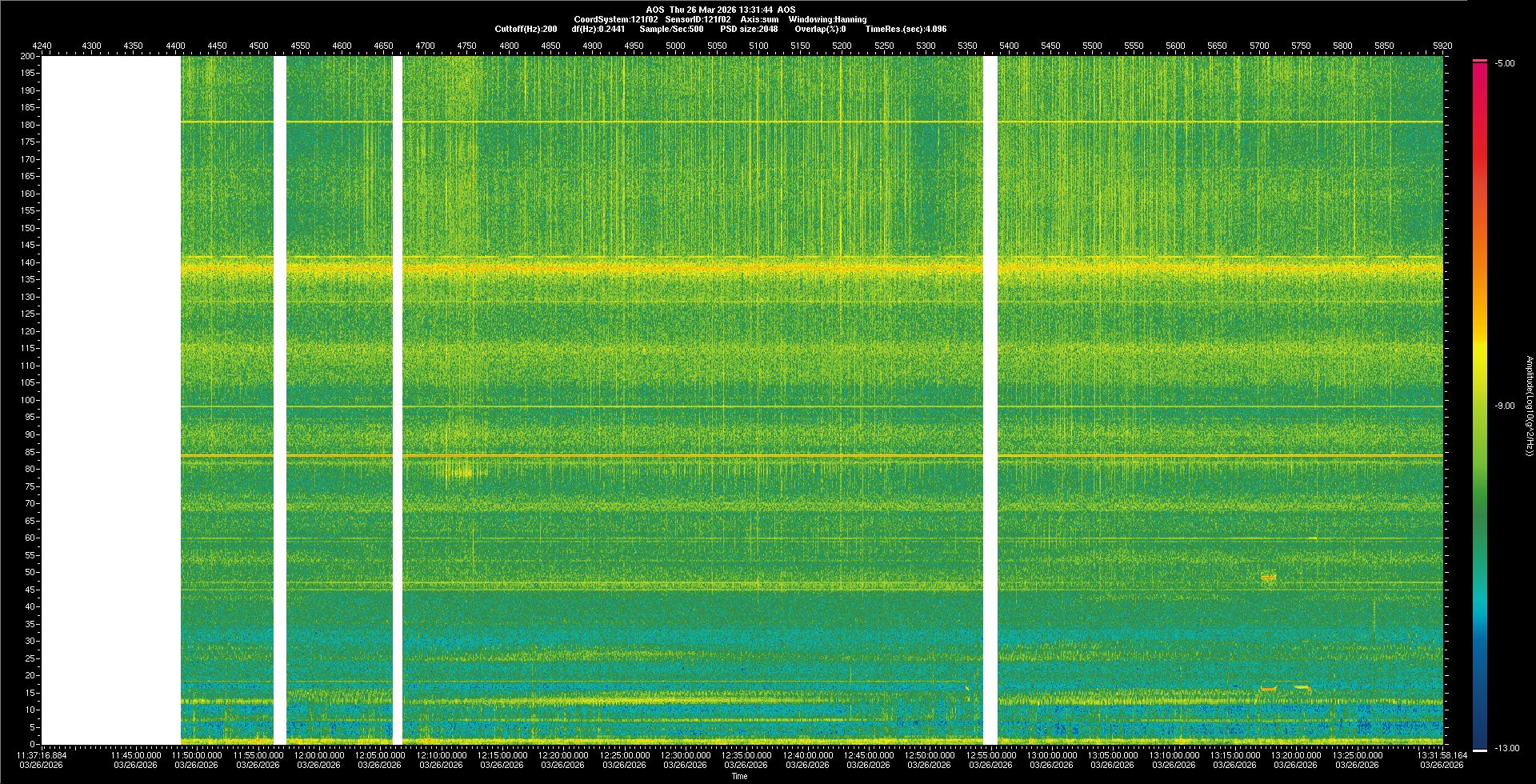1536x784 pixels.
Task: Click the orange spot near 48 Hz
Action: pyautogui.click(x=1268, y=577)
